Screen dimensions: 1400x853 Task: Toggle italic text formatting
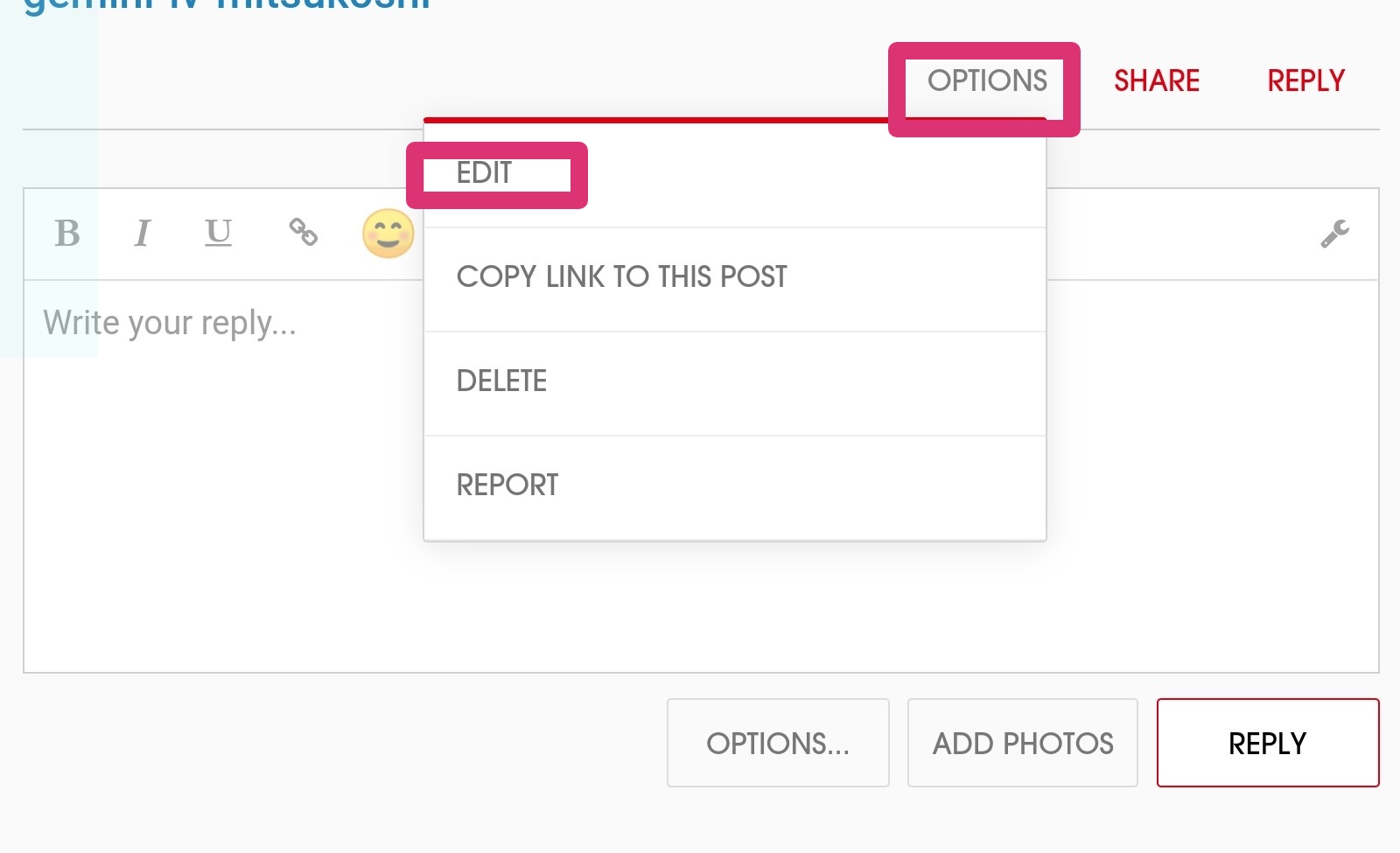point(142,234)
